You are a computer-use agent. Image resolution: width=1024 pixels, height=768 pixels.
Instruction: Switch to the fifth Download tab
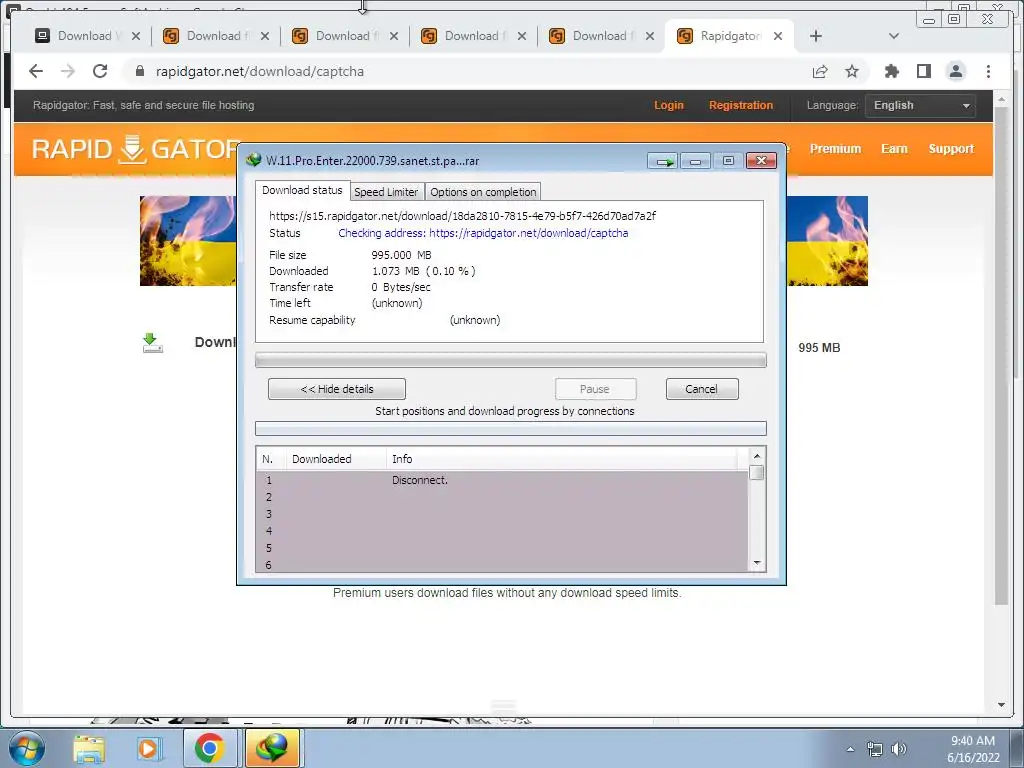(x=601, y=36)
